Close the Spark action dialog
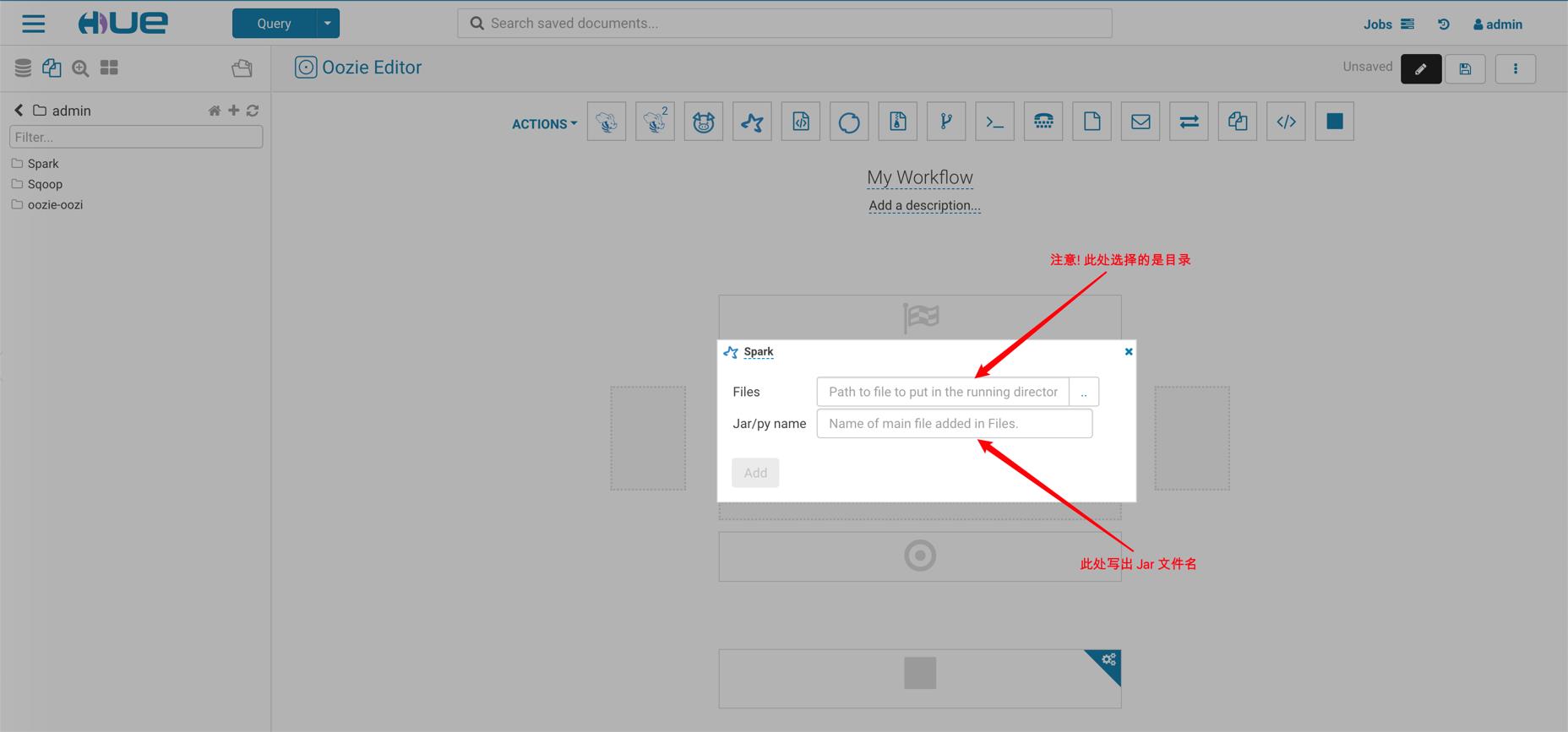1568x732 pixels. coord(1129,351)
